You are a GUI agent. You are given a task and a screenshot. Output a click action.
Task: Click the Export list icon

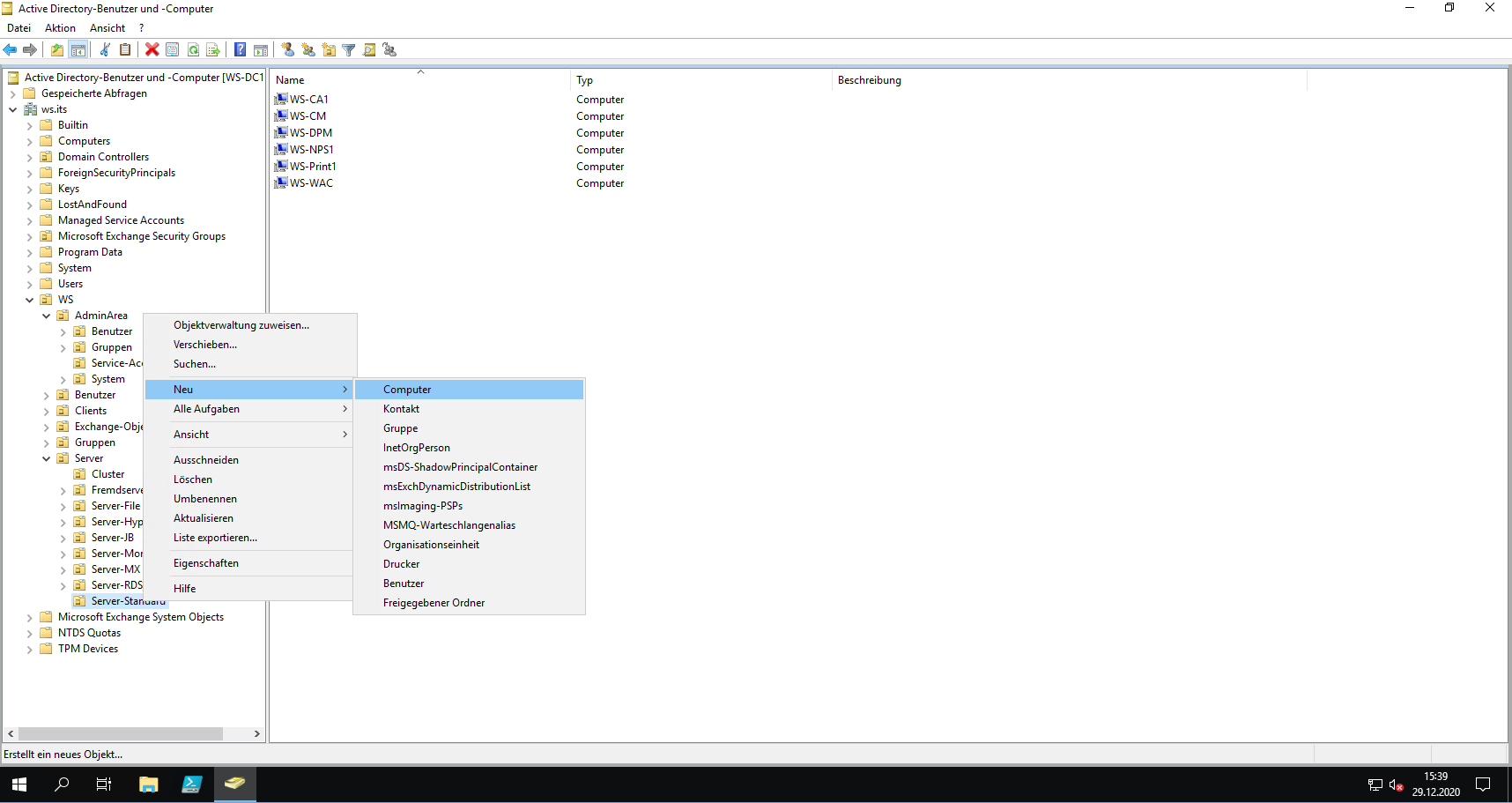(x=213, y=50)
